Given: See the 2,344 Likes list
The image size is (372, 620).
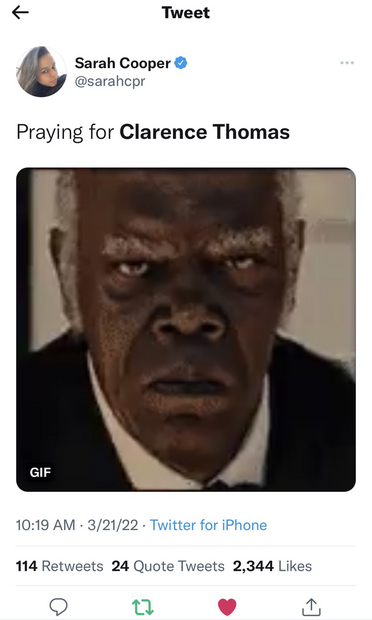Looking at the screenshot, I should 272,566.
